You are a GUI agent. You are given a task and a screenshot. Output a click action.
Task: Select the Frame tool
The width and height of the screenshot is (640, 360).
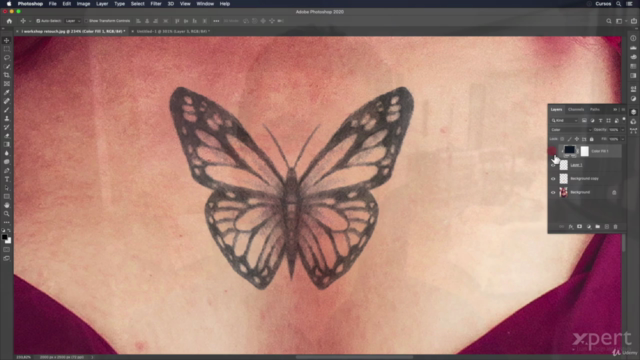7,84
